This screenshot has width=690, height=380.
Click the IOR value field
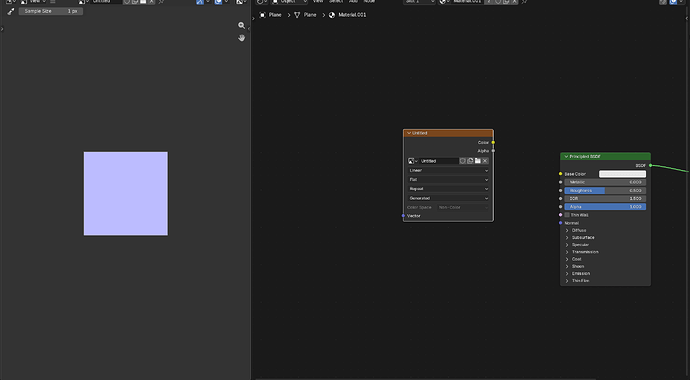point(606,198)
